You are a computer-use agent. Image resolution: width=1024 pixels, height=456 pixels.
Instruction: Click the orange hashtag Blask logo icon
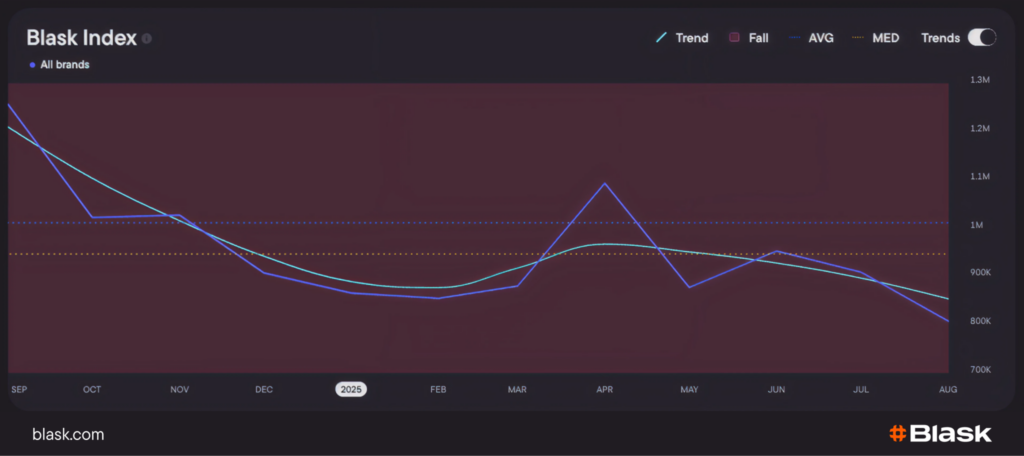(897, 434)
